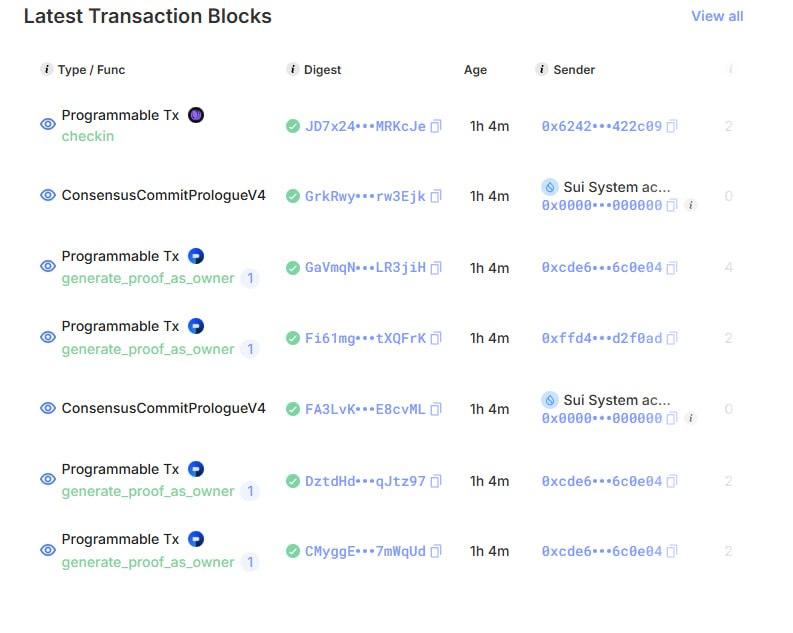Screen dimensions: 793x633
Task: Click the Age column header
Action: pyautogui.click(x=475, y=70)
